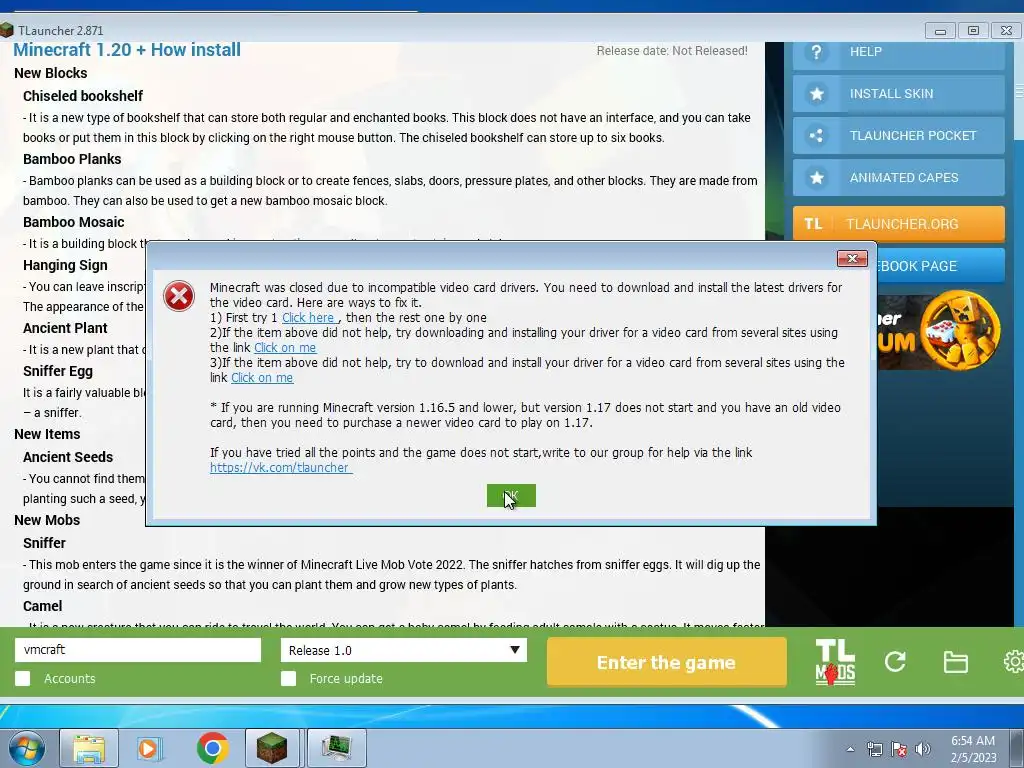
Task: Click the Sniffer heading under New Mobs
Action: [44, 543]
